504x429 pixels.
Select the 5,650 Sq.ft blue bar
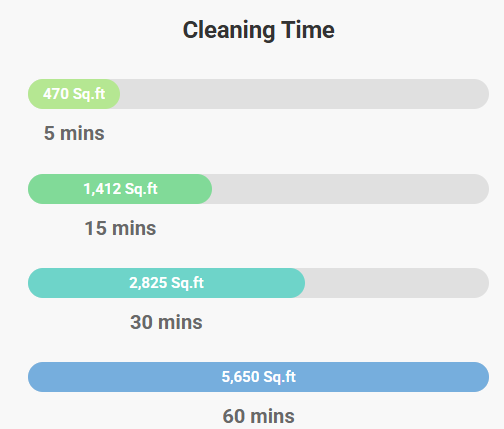tap(258, 377)
